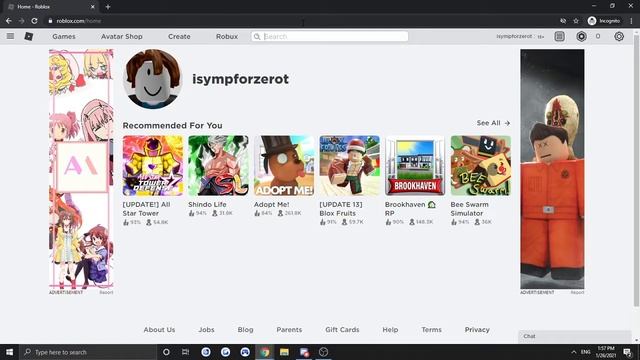Screen dimensions: 640x360
Task: Click the Roblox search field
Action: click(330, 36)
